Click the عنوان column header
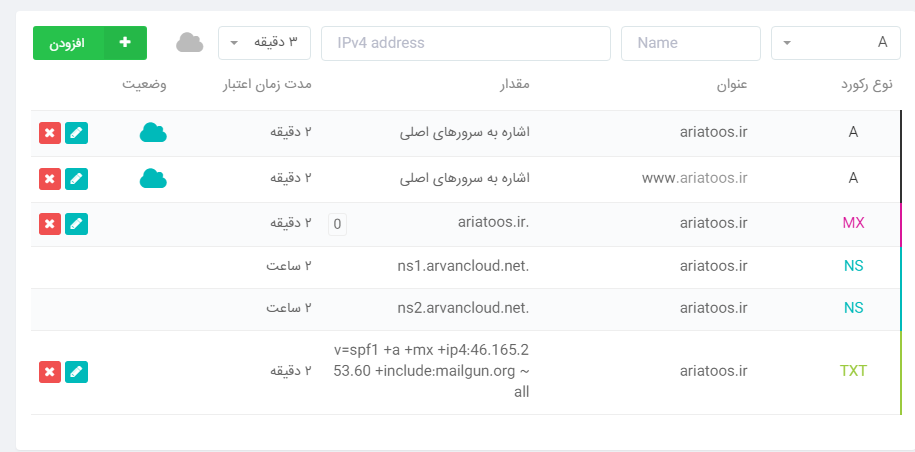915x452 pixels. coord(732,85)
